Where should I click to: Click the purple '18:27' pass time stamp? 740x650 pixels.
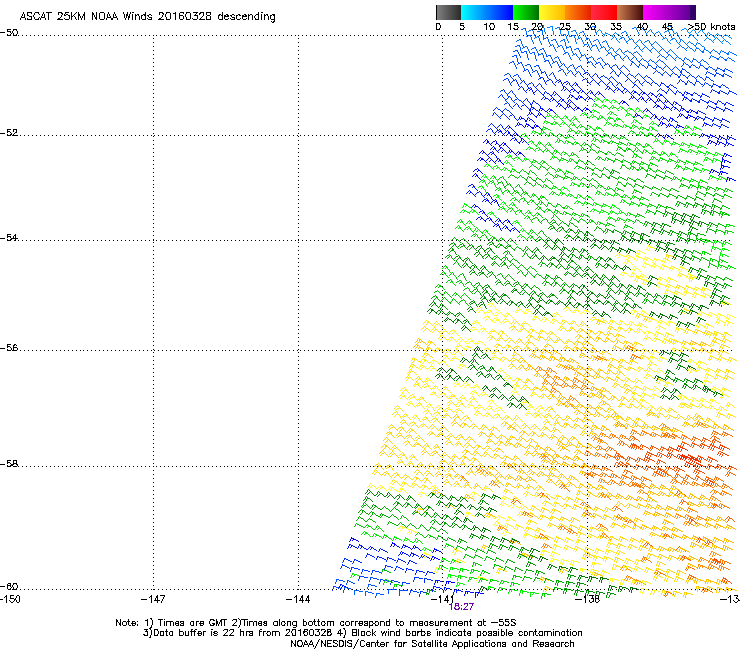click(x=461, y=607)
